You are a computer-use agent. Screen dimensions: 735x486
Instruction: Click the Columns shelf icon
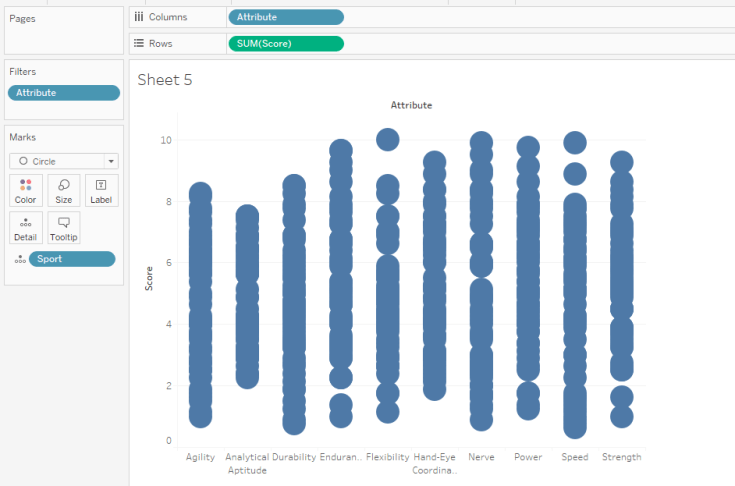(139, 17)
